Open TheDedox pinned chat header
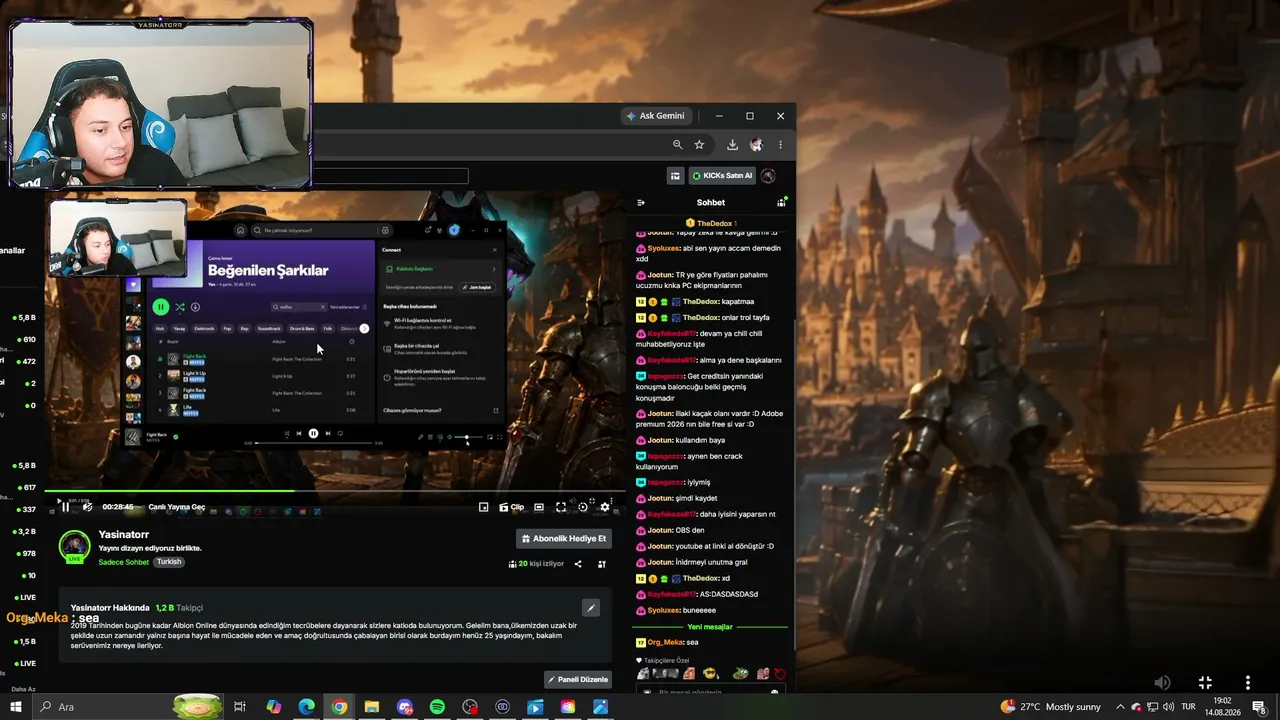The image size is (1280, 720). click(711, 223)
